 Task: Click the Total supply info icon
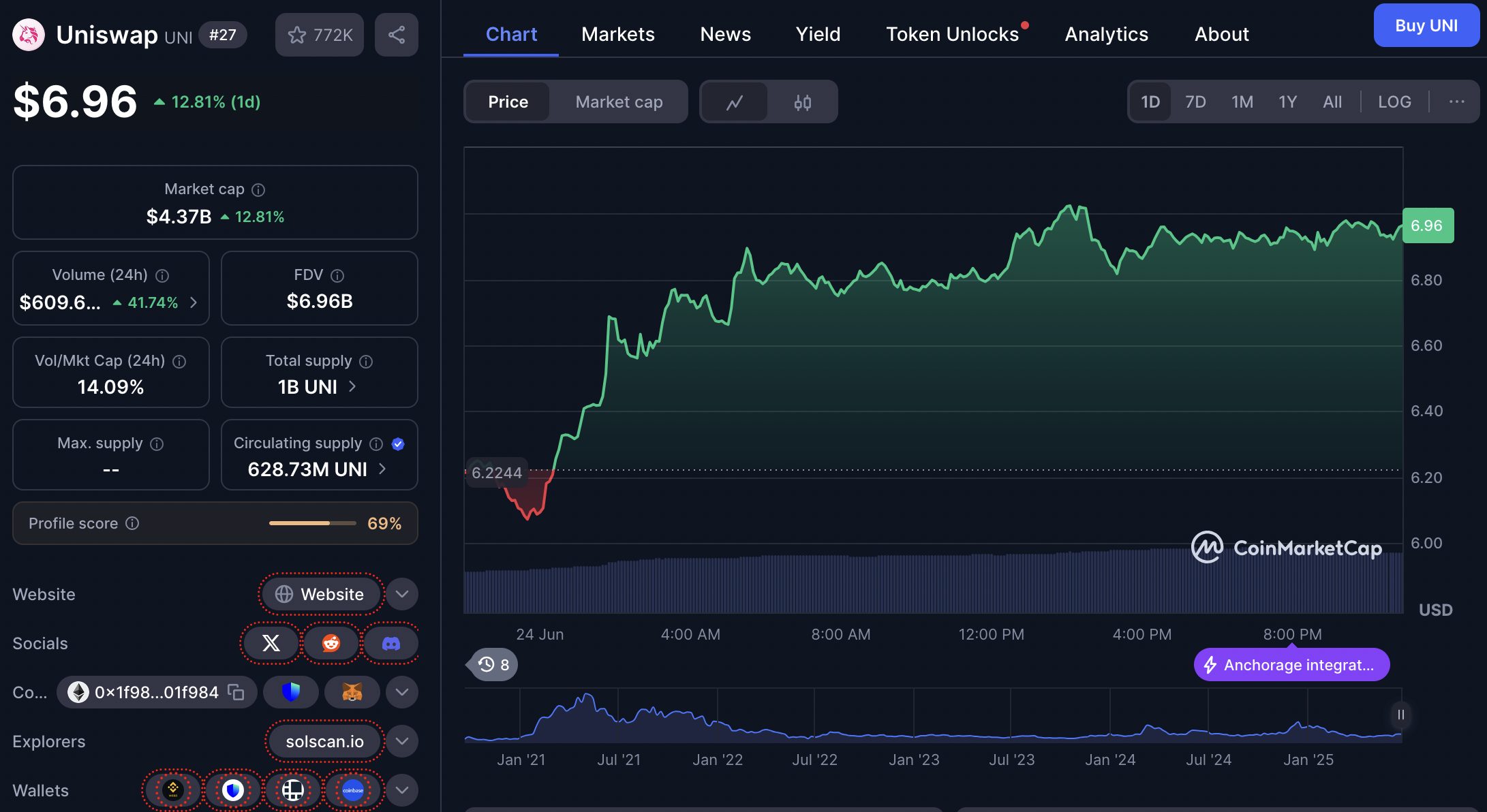366,361
